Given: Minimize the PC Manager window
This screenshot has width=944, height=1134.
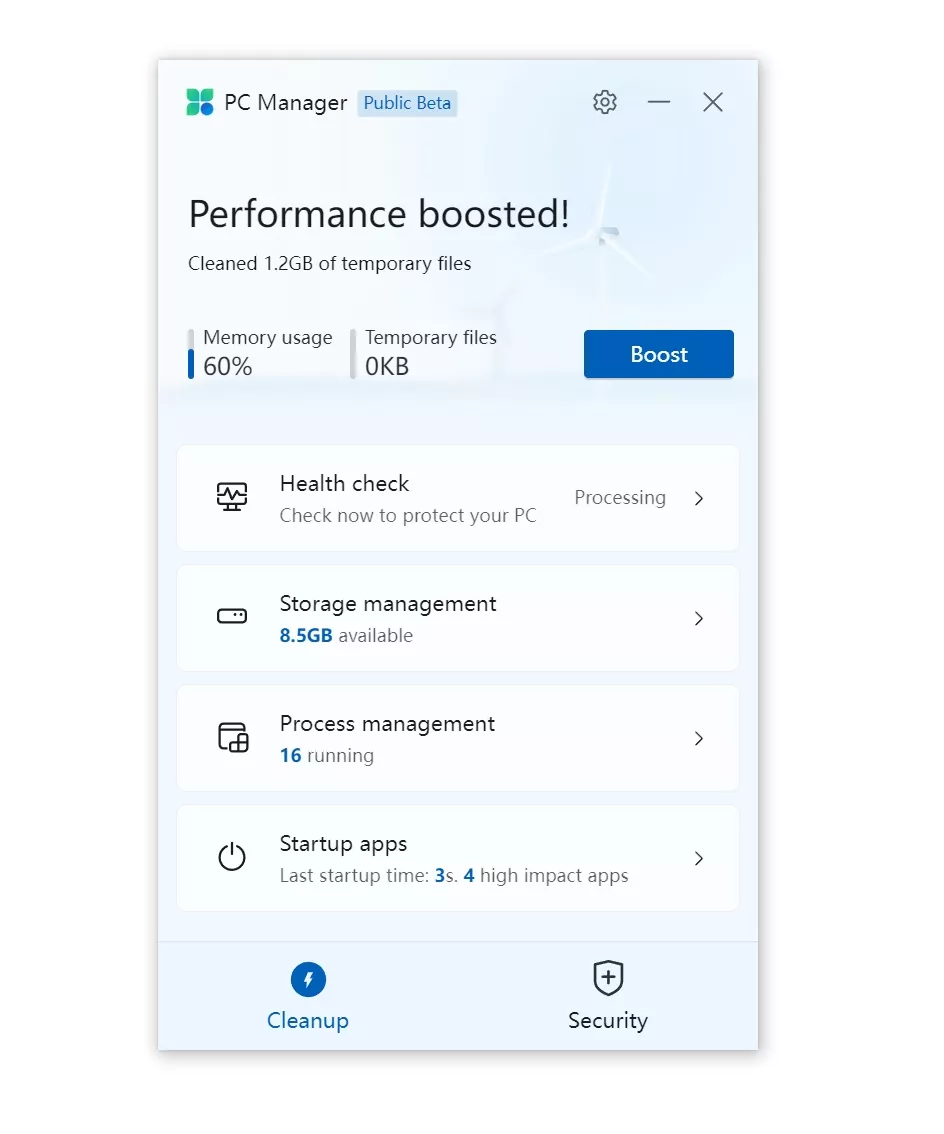Looking at the screenshot, I should (x=659, y=102).
